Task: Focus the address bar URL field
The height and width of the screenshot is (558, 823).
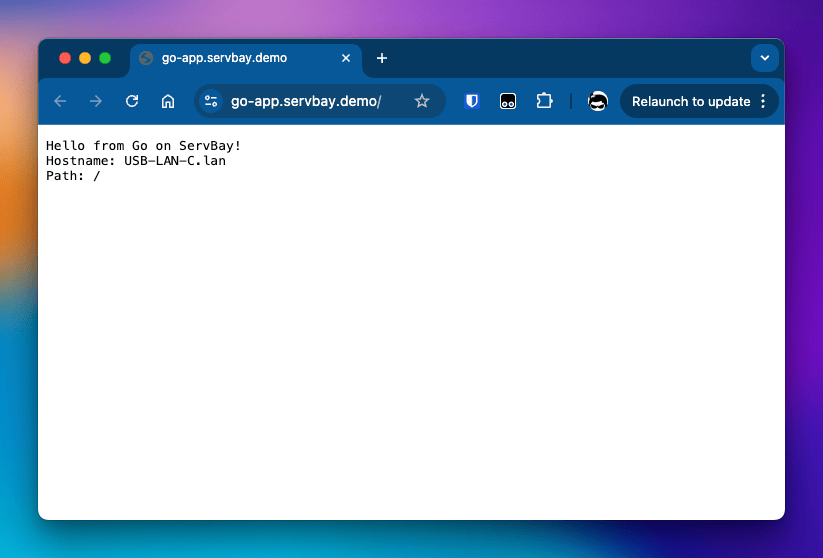Action: (310, 101)
